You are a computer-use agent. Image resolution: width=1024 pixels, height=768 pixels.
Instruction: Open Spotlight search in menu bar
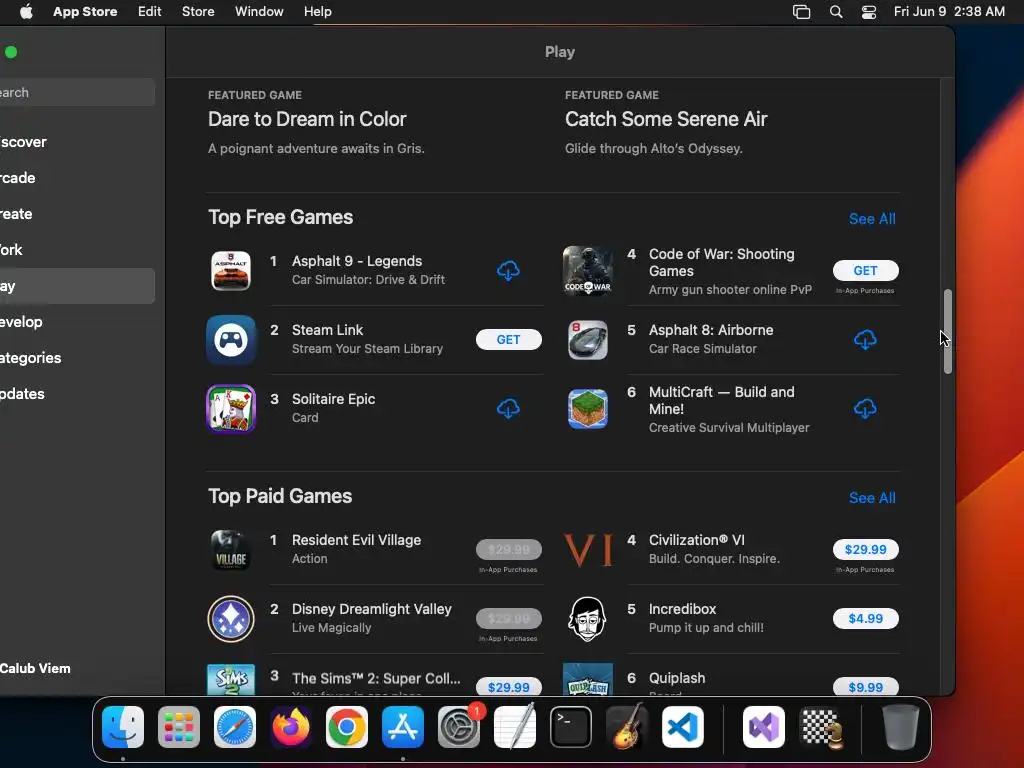(836, 12)
